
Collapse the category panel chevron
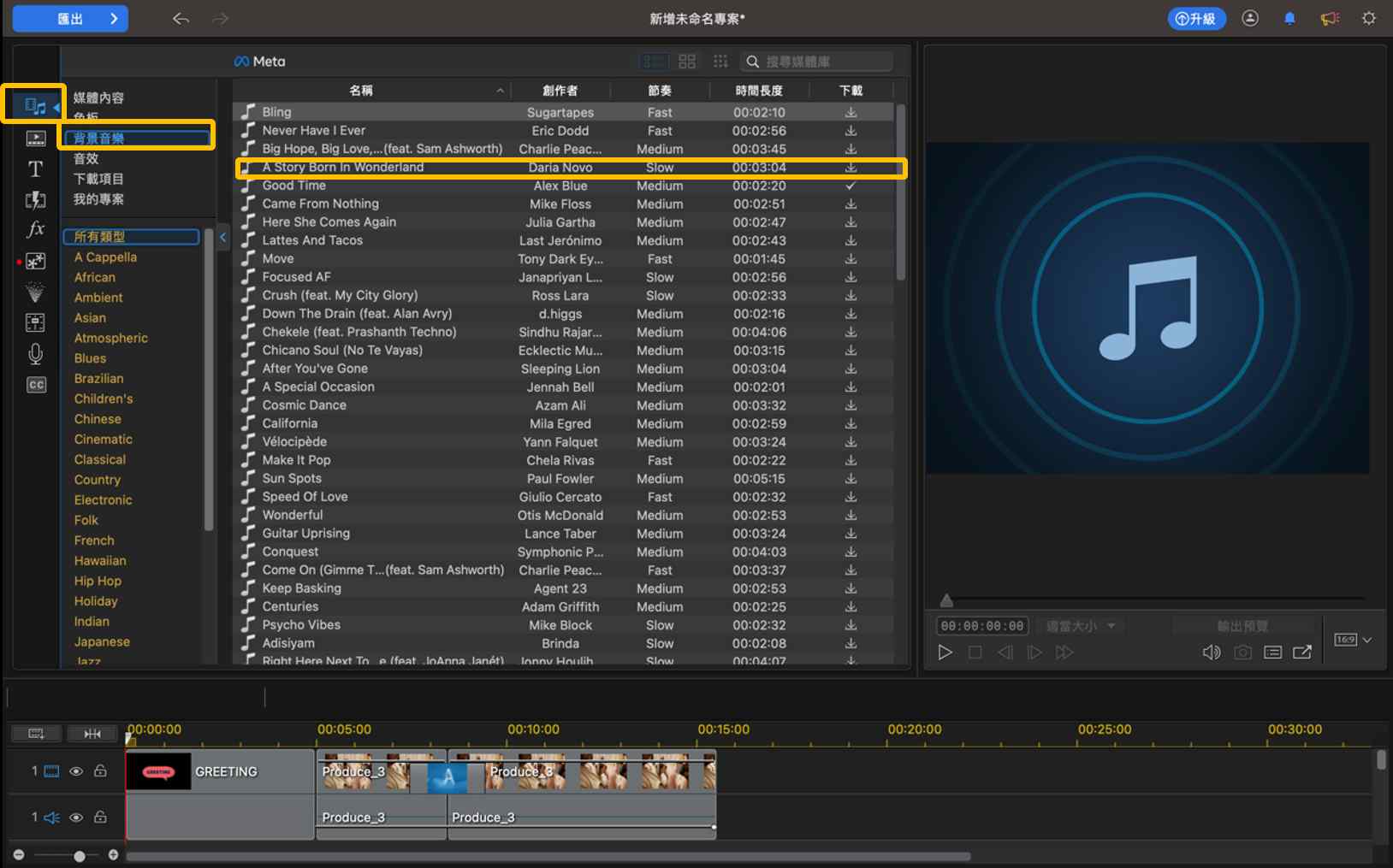click(x=222, y=237)
